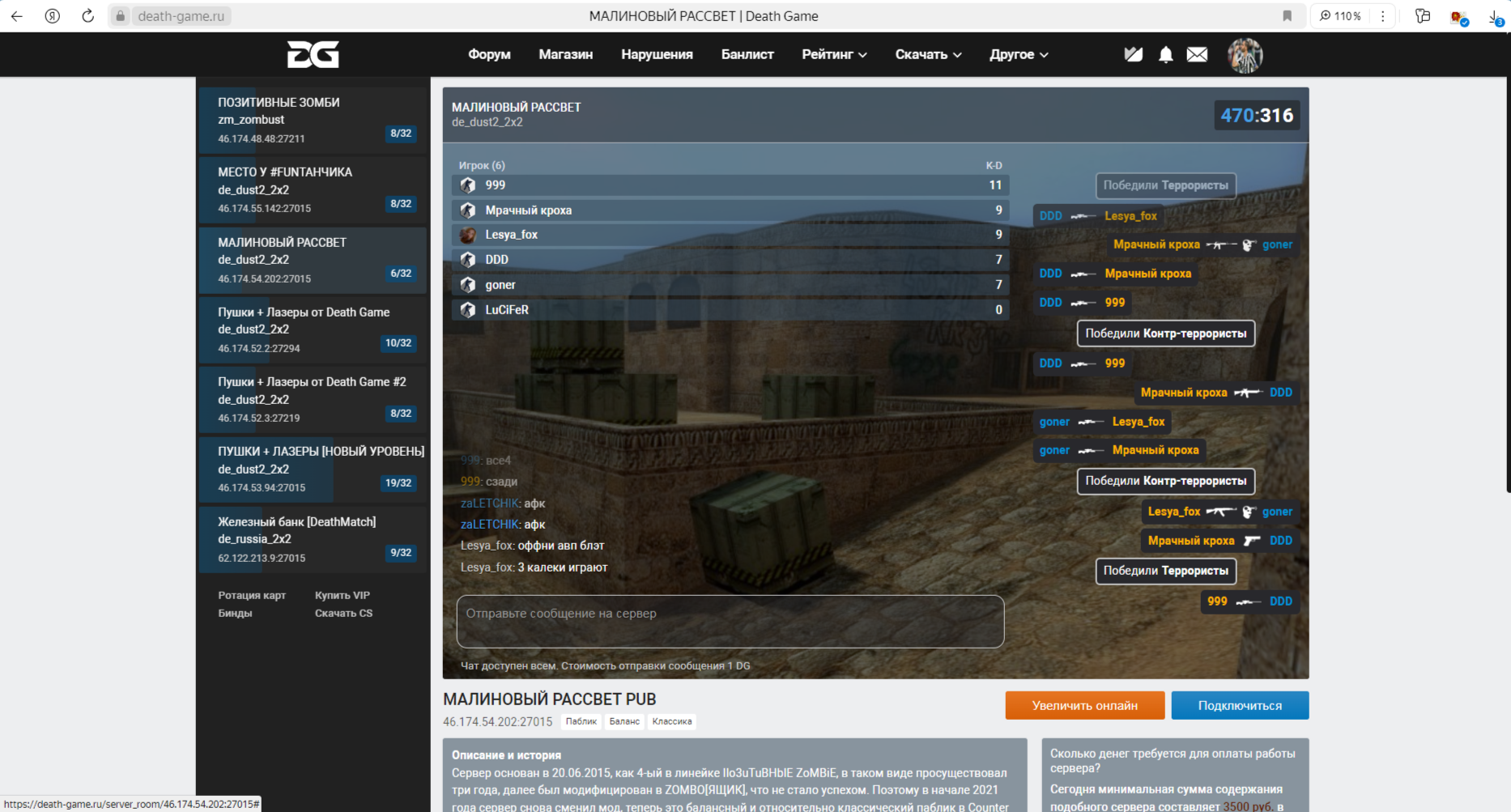1511x812 pixels.
Task: Select Пушки + Лазеры от Death Game #2 server
Action: [313, 400]
